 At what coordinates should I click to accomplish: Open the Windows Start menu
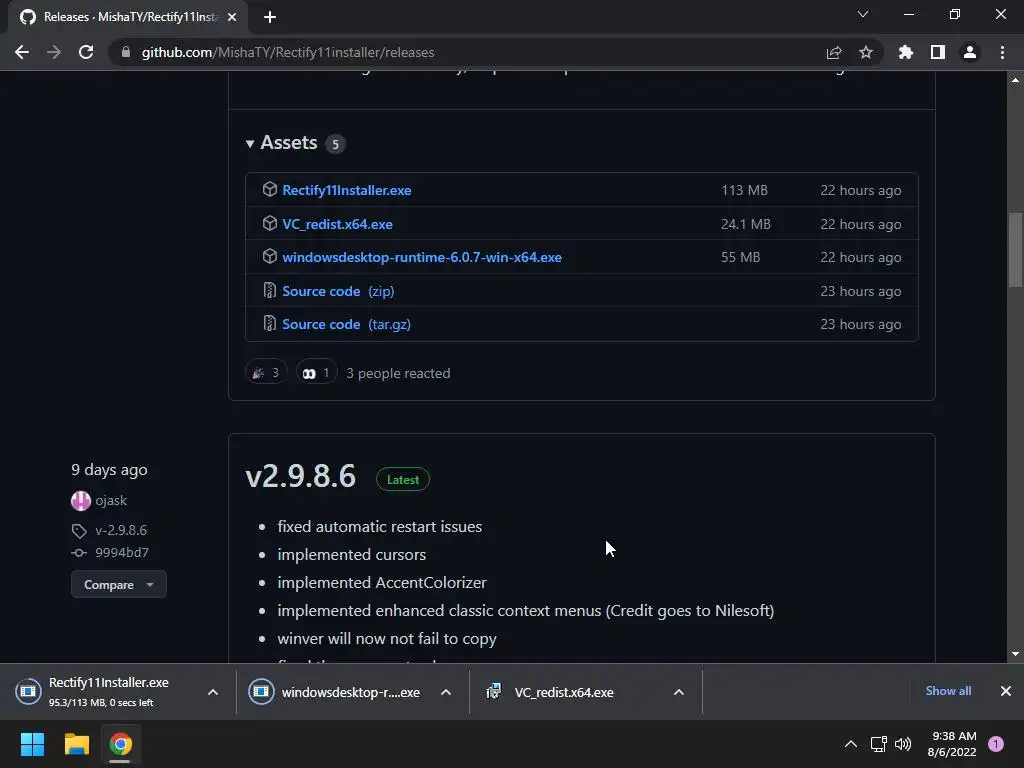point(33,744)
